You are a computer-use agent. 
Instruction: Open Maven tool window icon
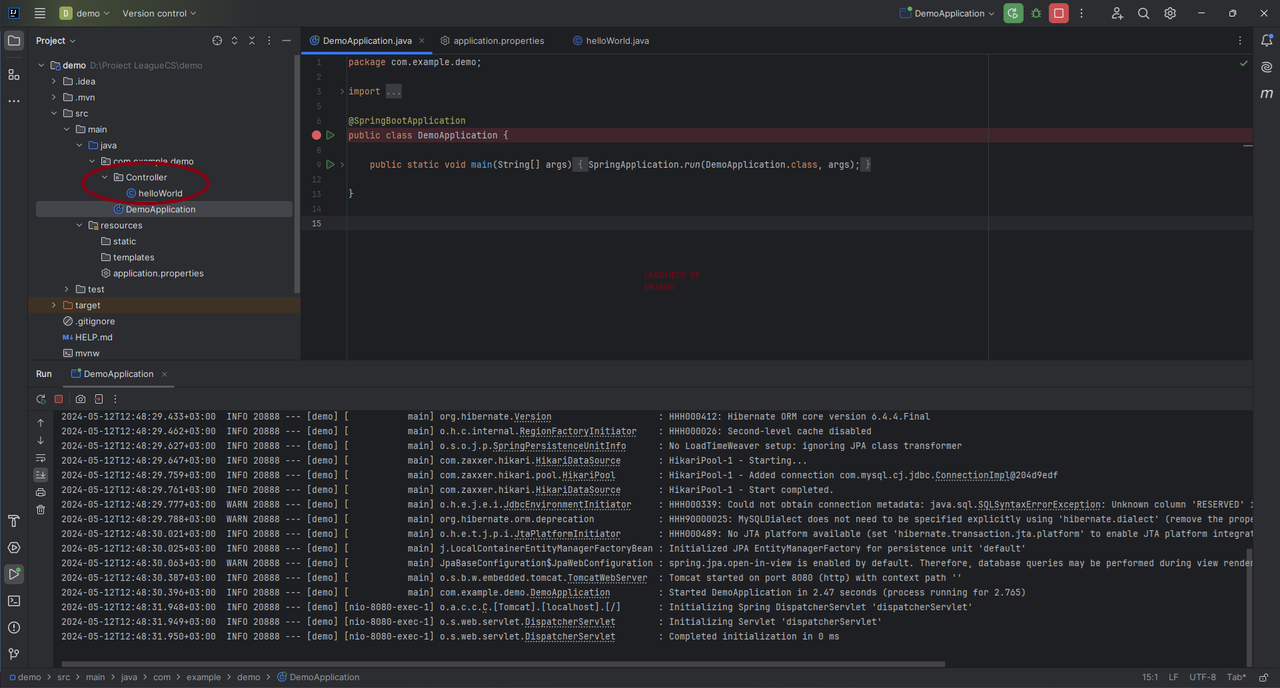1267,93
